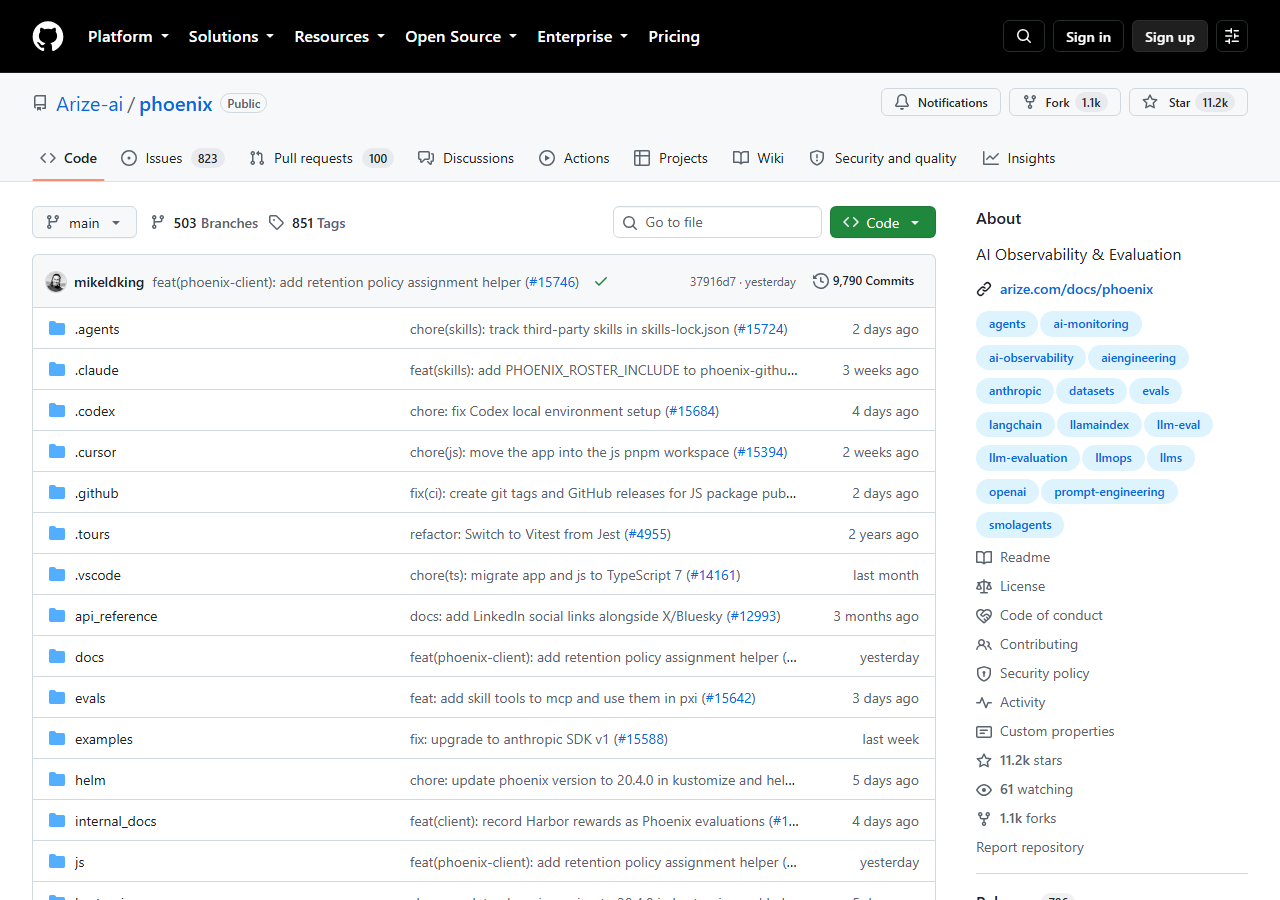Open the api_reference folder
Image resolution: width=1280 pixels, height=900 pixels.
[x=116, y=616]
